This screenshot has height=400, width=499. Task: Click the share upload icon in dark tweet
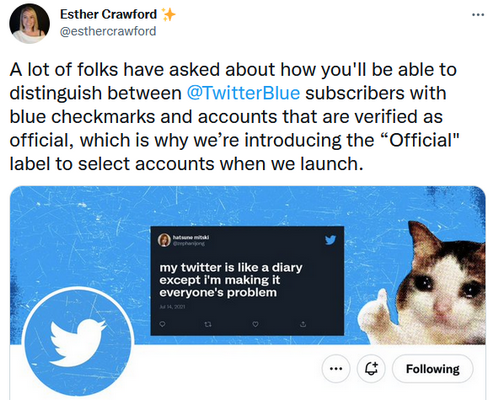(303, 324)
